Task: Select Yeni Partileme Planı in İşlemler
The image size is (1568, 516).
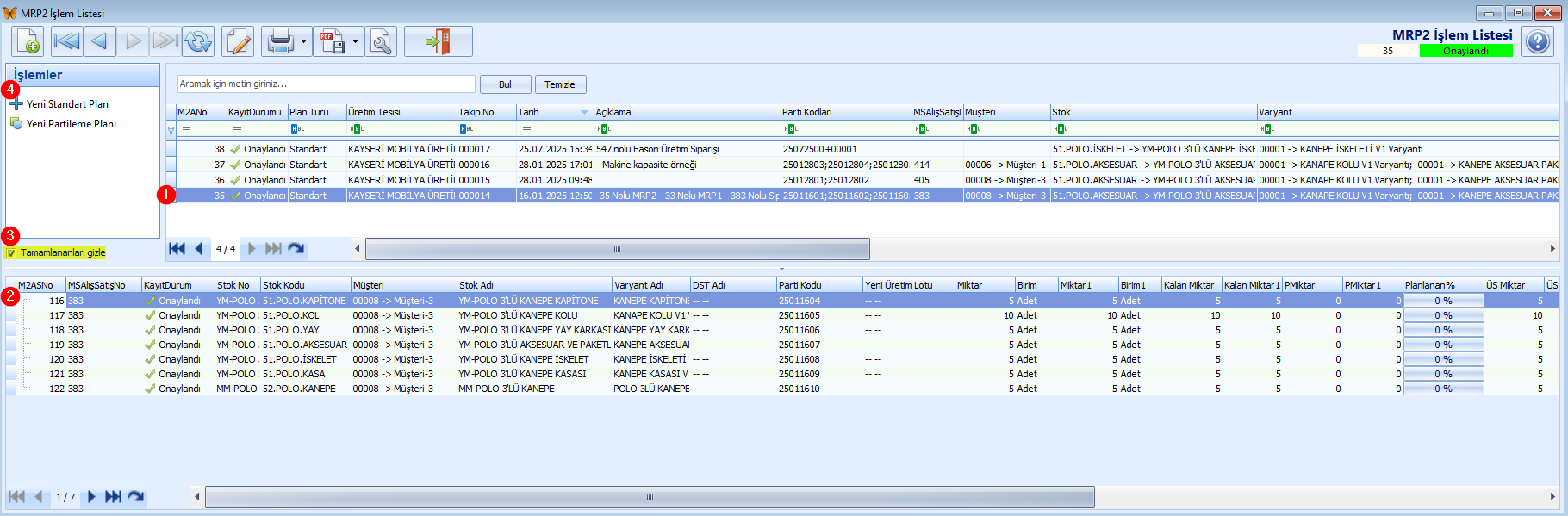Action: (71, 124)
